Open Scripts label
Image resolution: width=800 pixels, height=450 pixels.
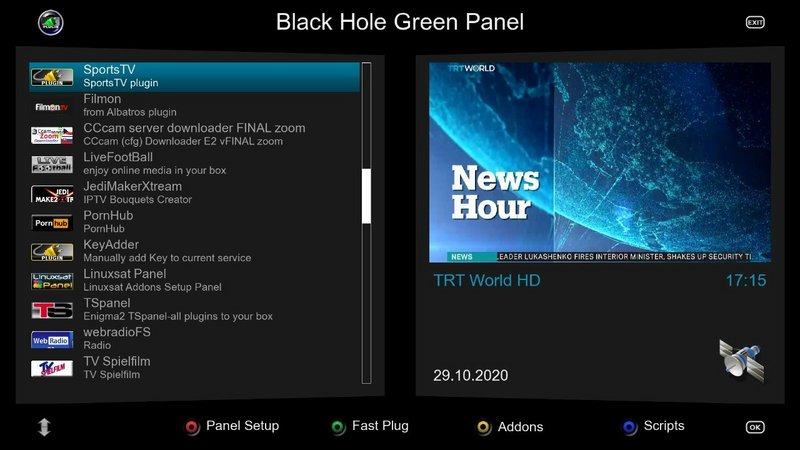pyautogui.click(x=664, y=426)
